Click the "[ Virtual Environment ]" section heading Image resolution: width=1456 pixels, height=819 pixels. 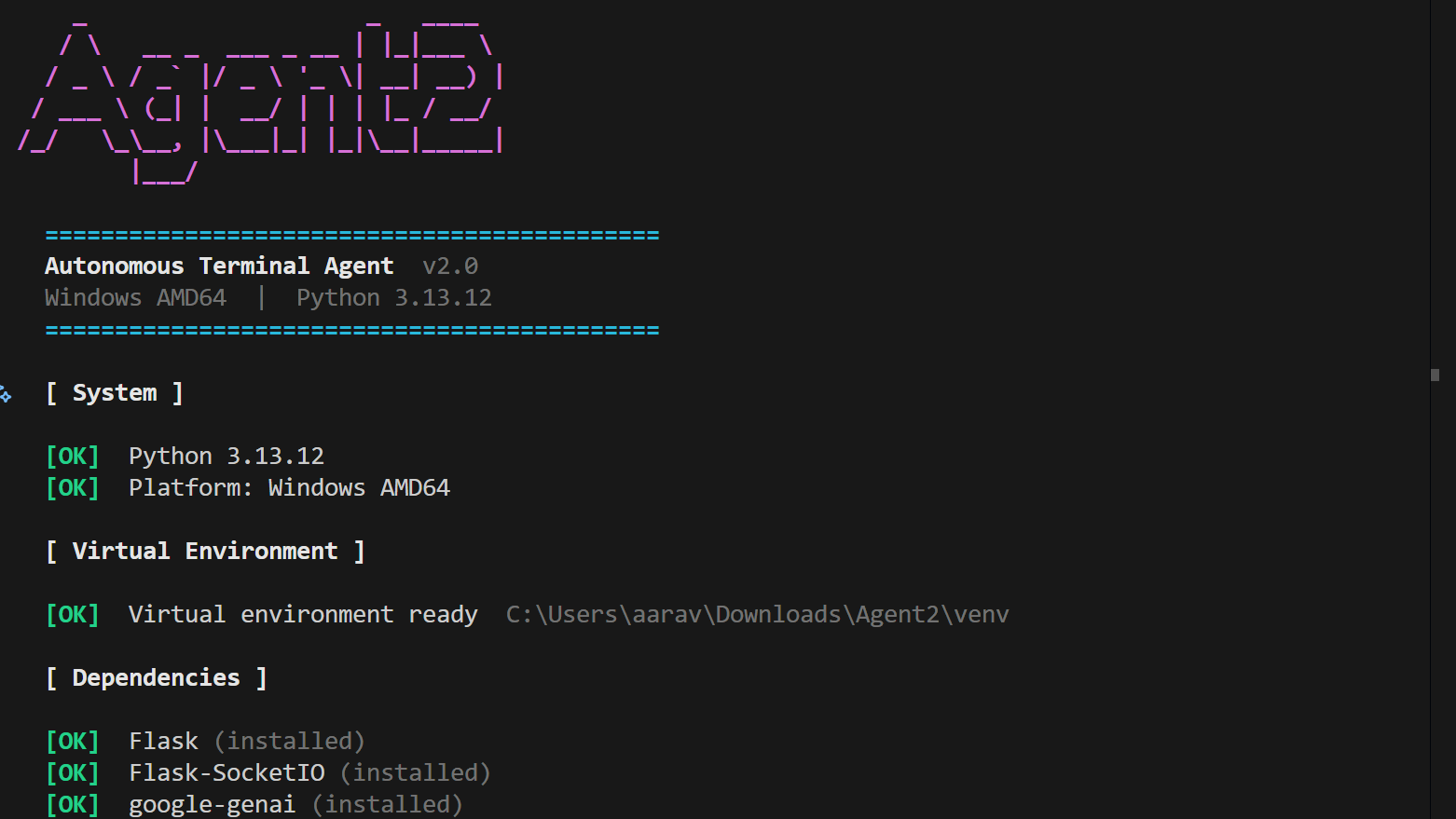click(205, 552)
